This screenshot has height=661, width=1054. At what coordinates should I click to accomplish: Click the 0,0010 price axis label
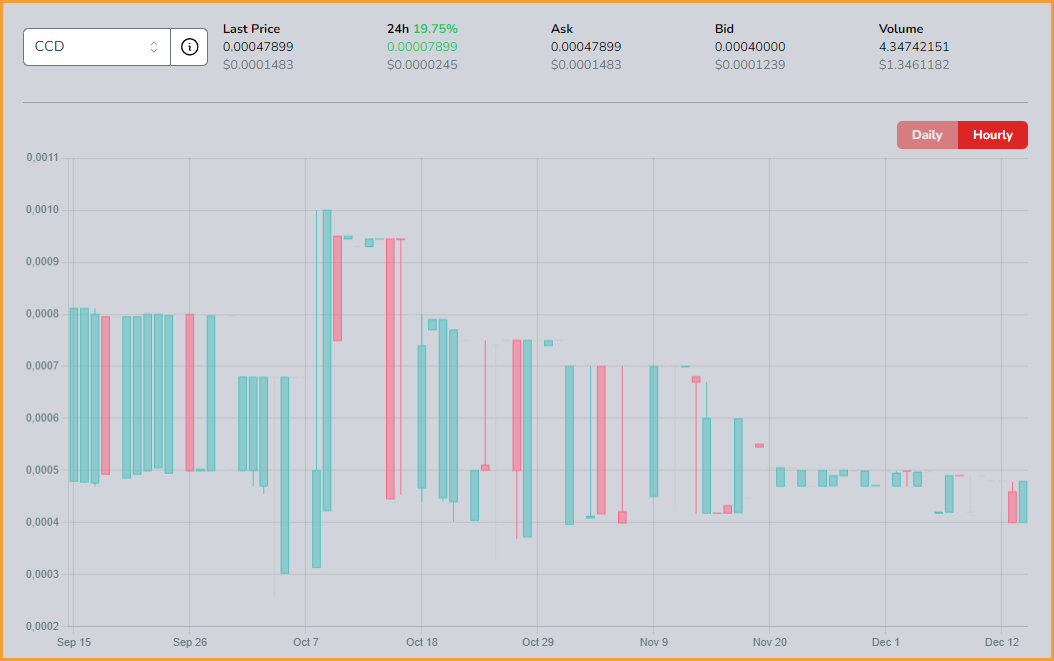42,210
